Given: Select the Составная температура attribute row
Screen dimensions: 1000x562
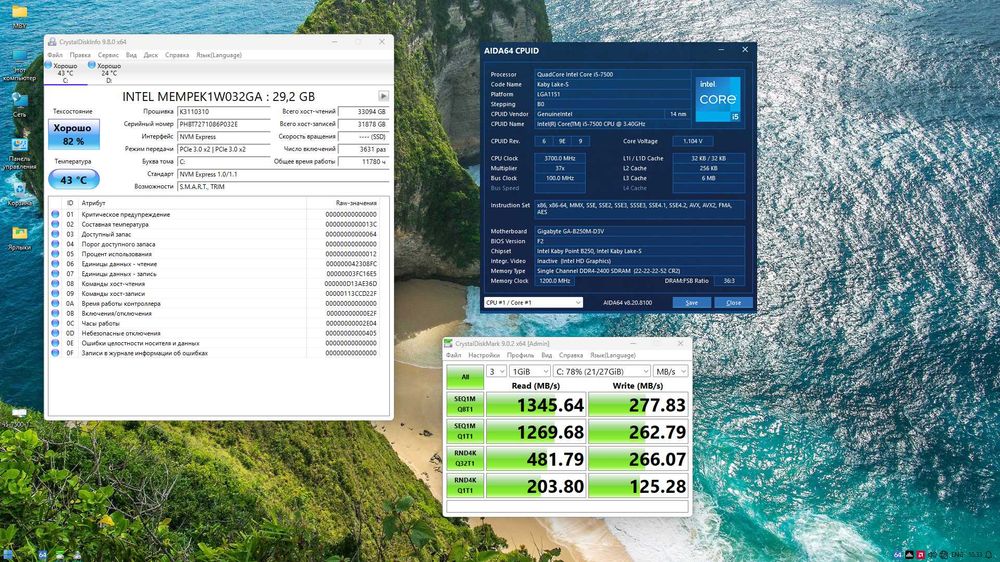Looking at the screenshot, I should 216,225.
